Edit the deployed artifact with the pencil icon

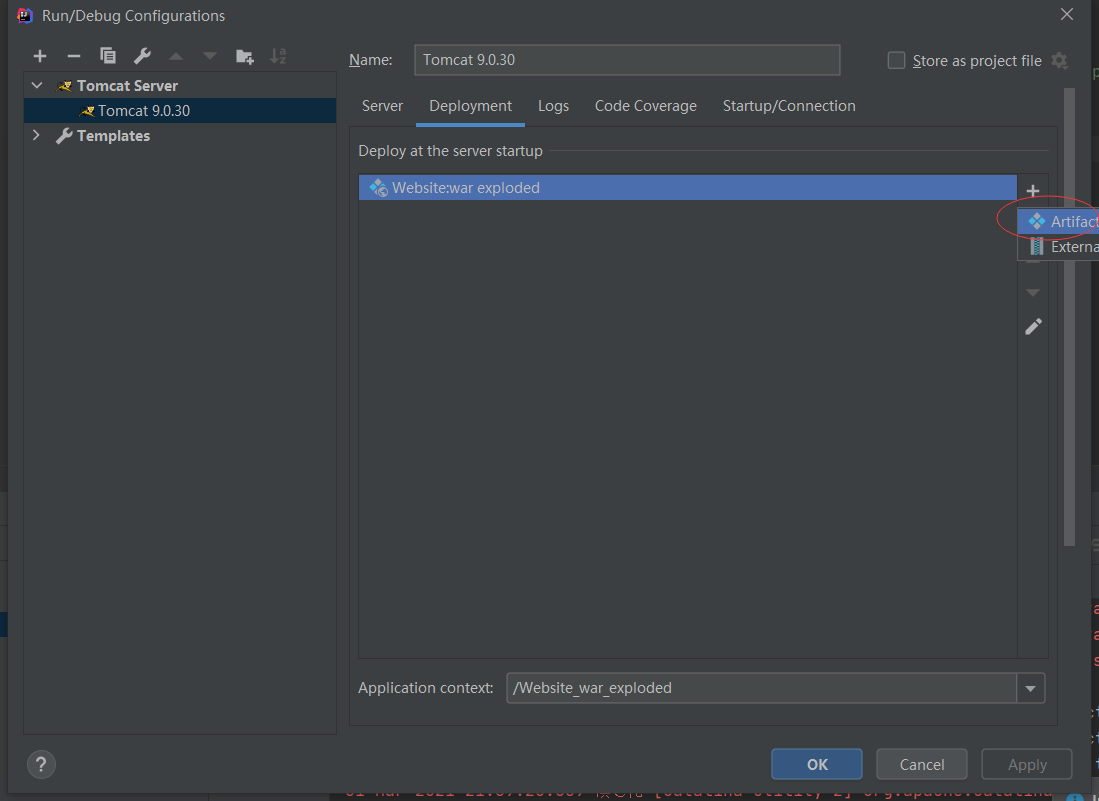click(x=1033, y=326)
